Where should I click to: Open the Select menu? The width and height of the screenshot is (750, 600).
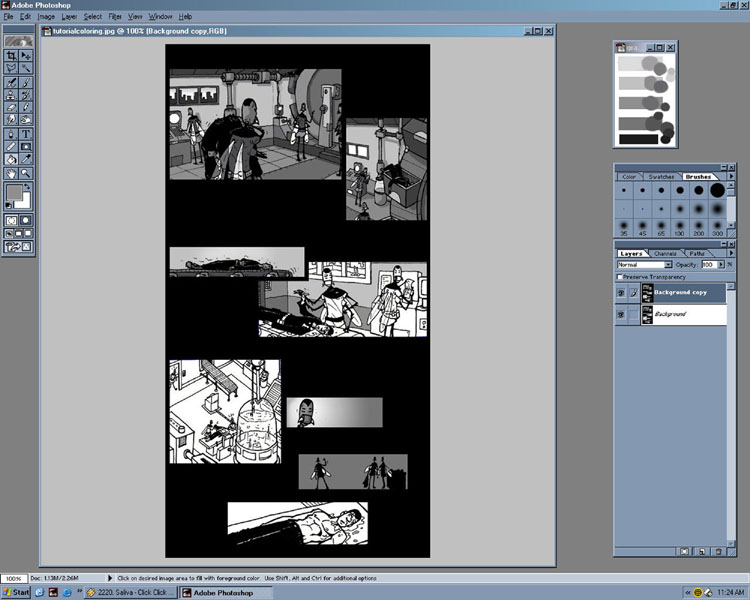tap(92, 16)
